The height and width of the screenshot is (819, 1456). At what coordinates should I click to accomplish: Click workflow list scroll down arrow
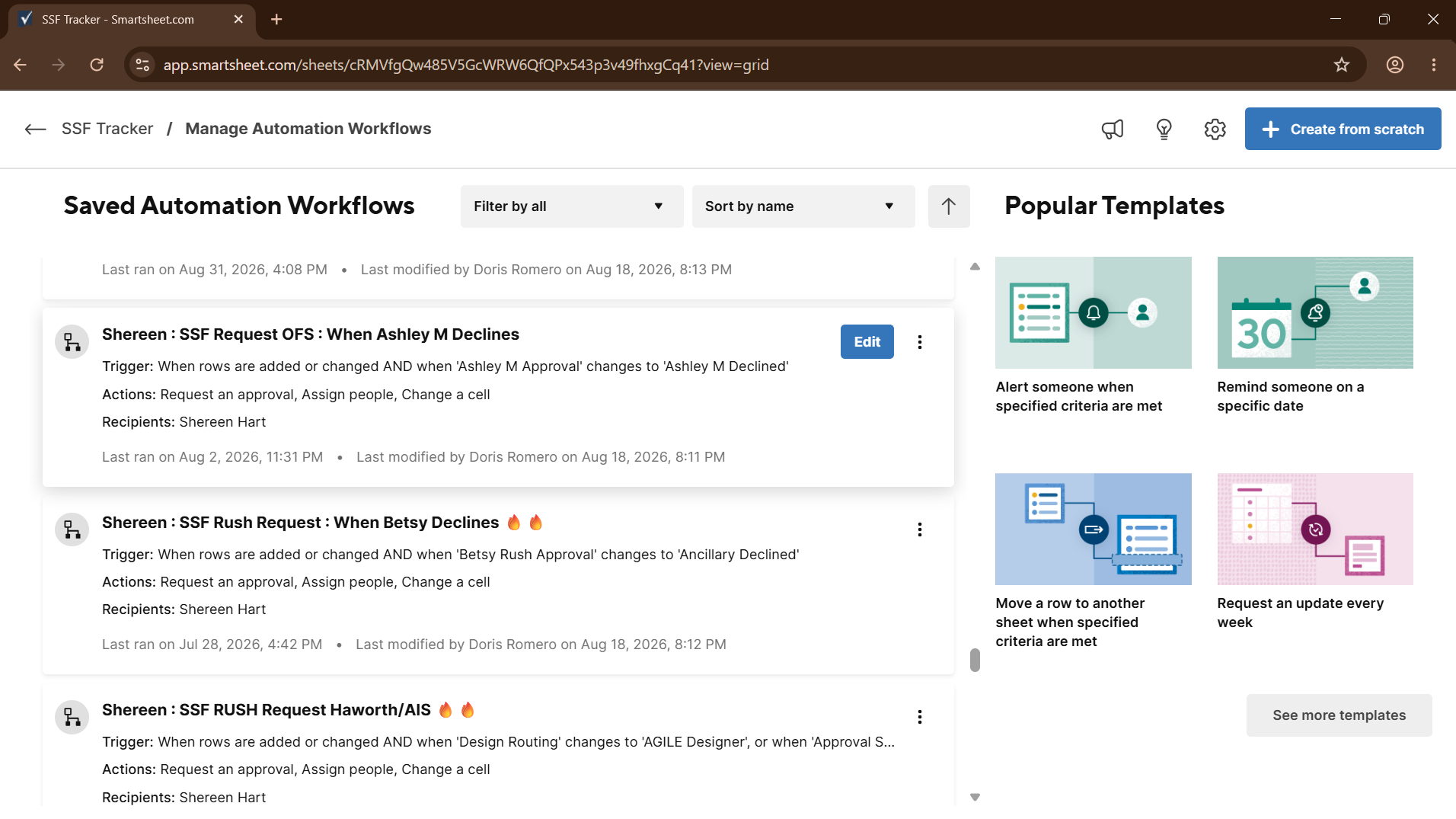coord(975,797)
